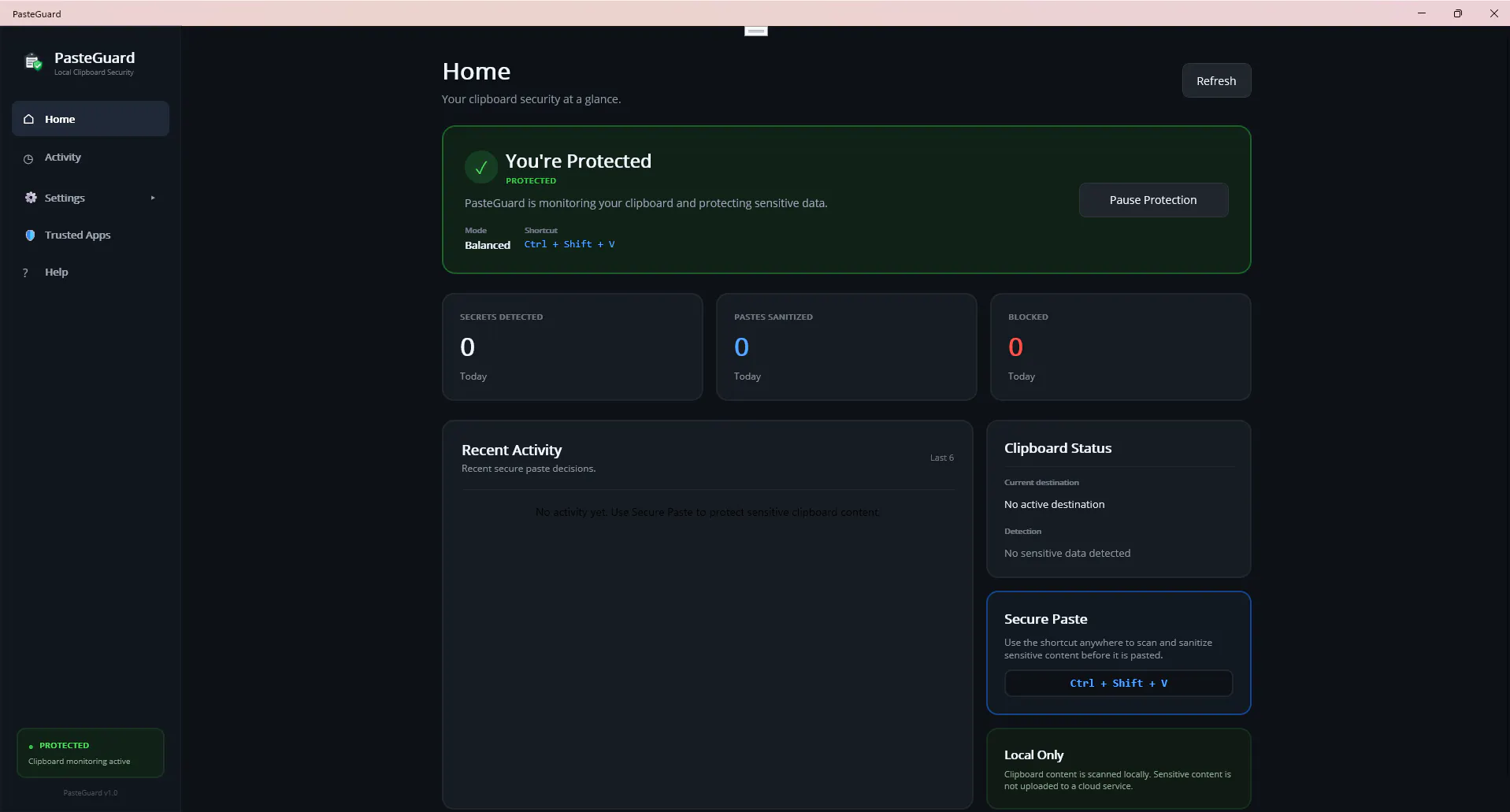Click the drag handle at top center
The image size is (1510, 812).
click(x=756, y=31)
